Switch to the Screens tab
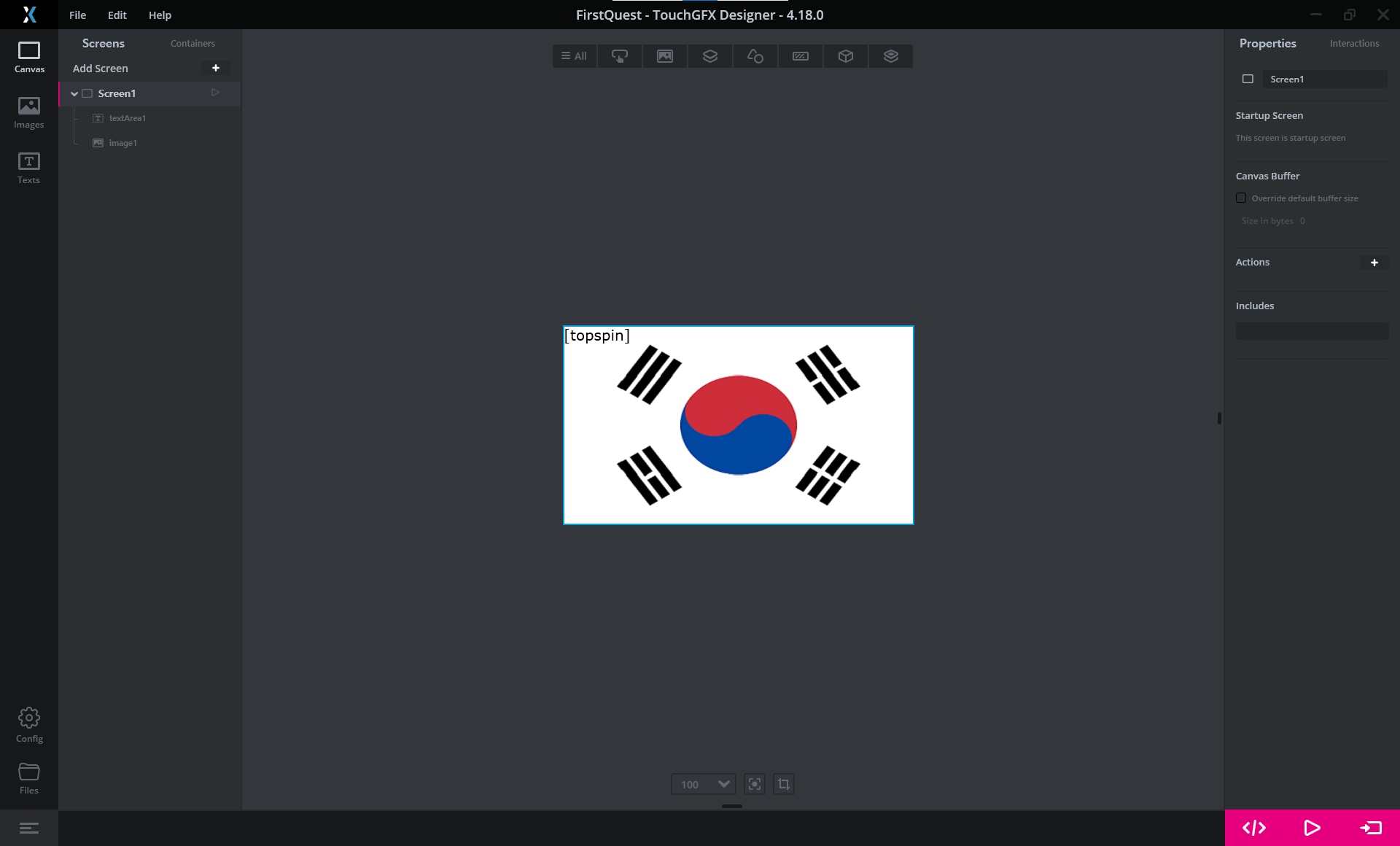1400x846 pixels. click(x=104, y=43)
